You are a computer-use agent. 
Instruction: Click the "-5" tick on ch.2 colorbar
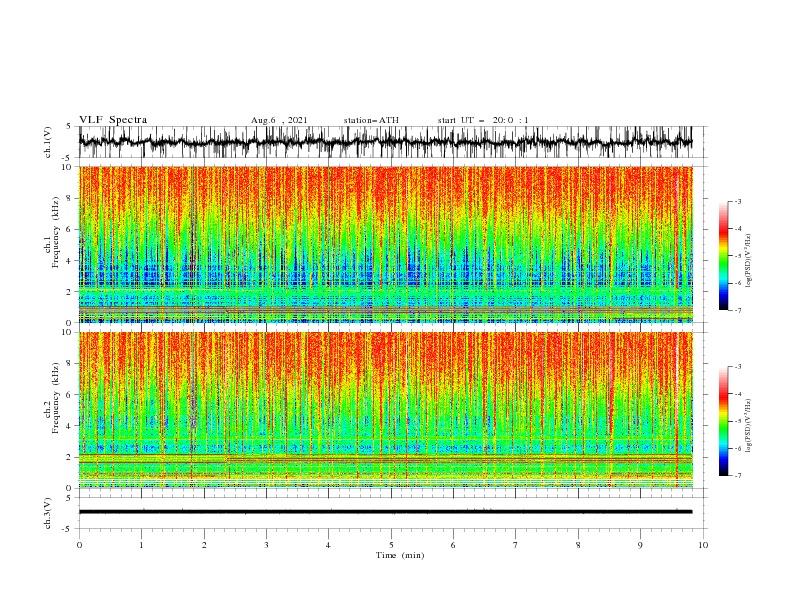[x=738, y=421]
